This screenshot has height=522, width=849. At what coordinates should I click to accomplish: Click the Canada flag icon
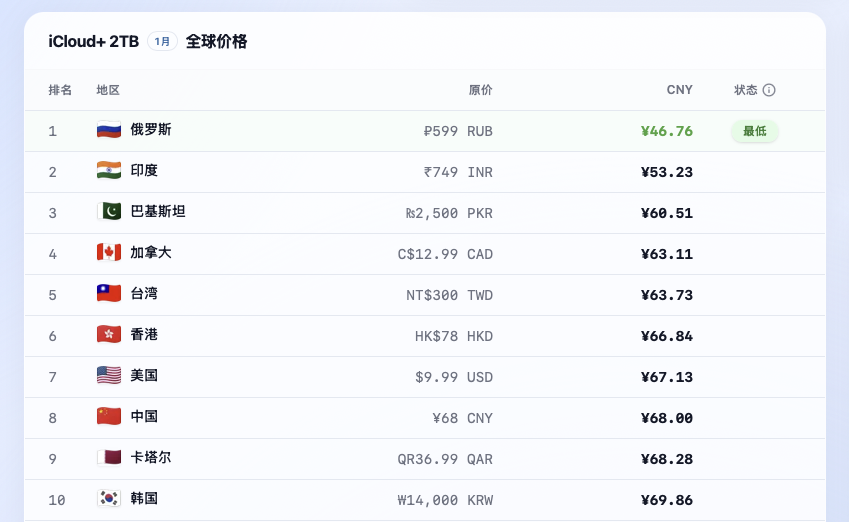[x=109, y=253]
